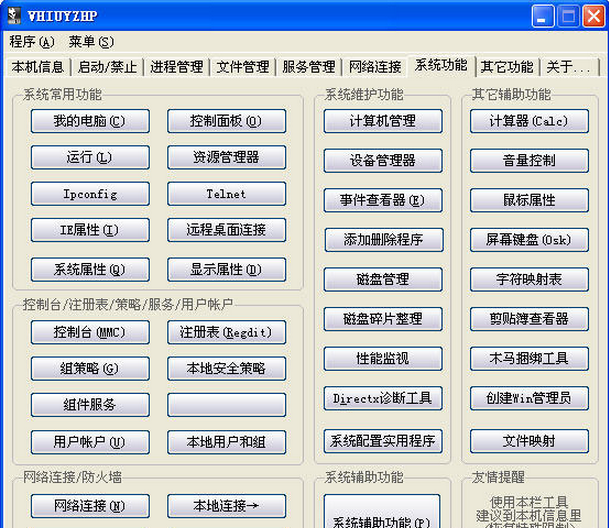Open 系统属性(Q)
The width and height of the screenshot is (609, 528).
(x=90, y=270)
